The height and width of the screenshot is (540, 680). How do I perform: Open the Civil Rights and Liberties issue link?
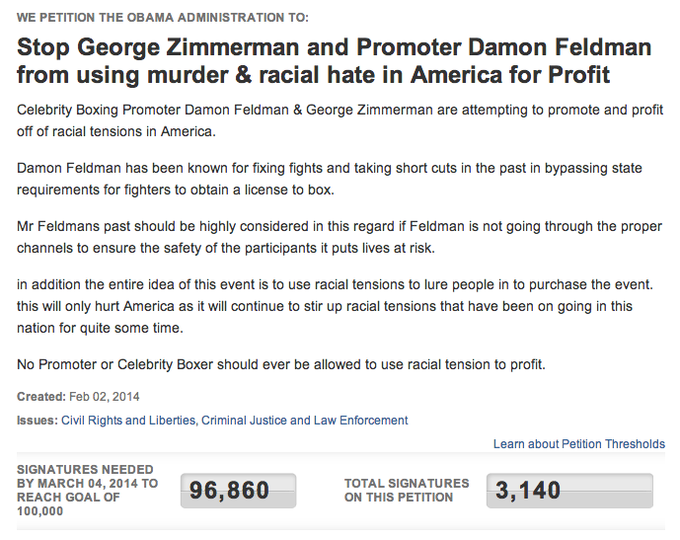(x=128, y=420)
